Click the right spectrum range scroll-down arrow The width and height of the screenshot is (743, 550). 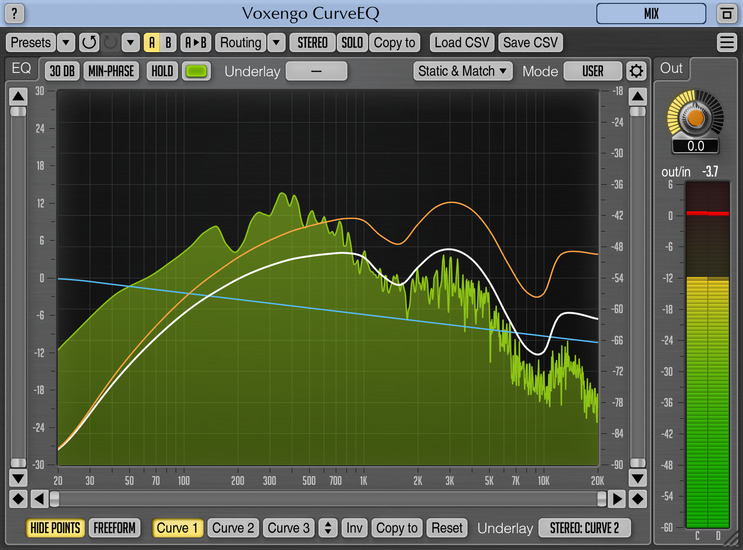(x=637, y=478)
